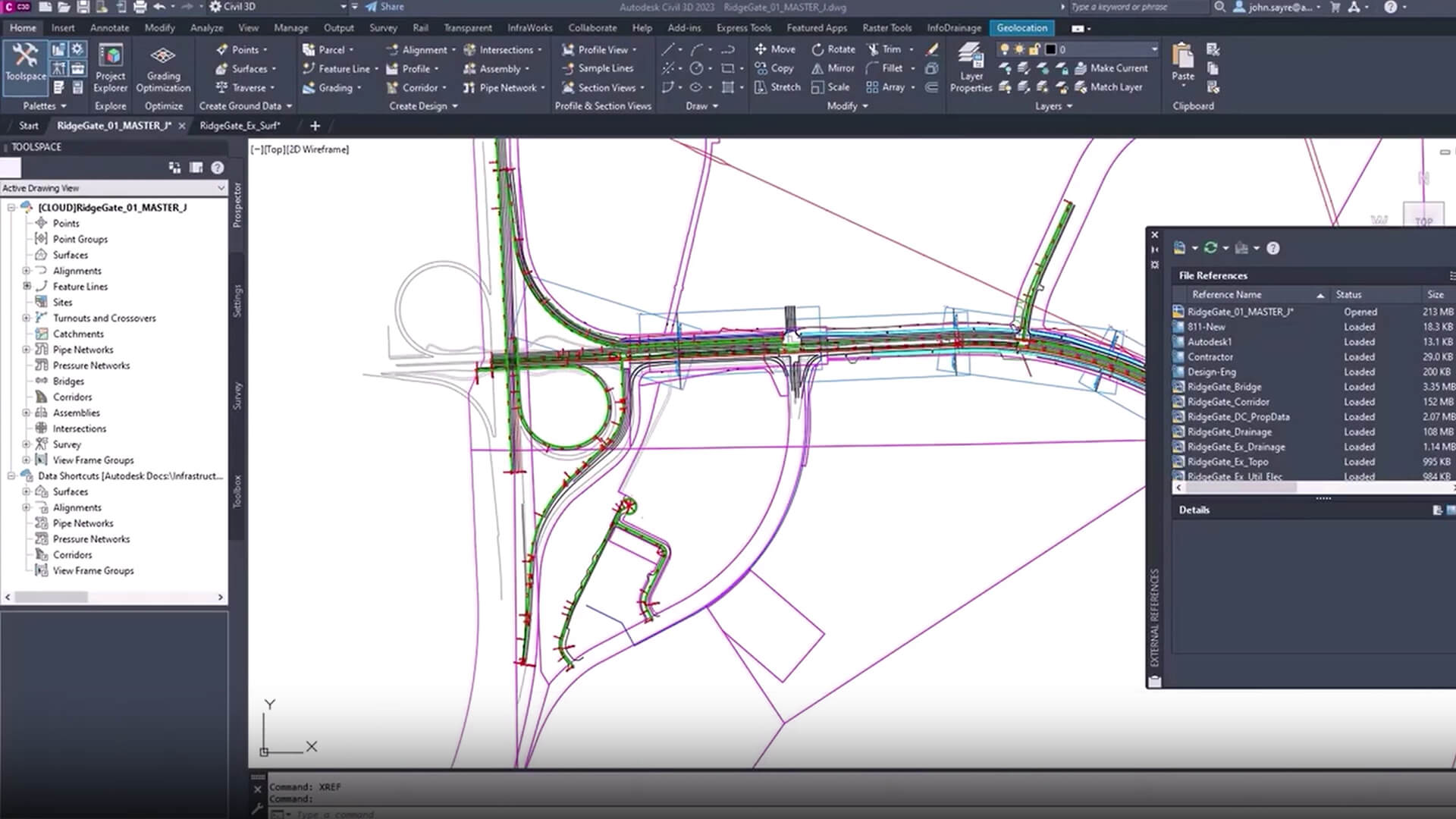Select the Rotate tool
Viewport: 1456px width, 819px height.
[833, 49]
